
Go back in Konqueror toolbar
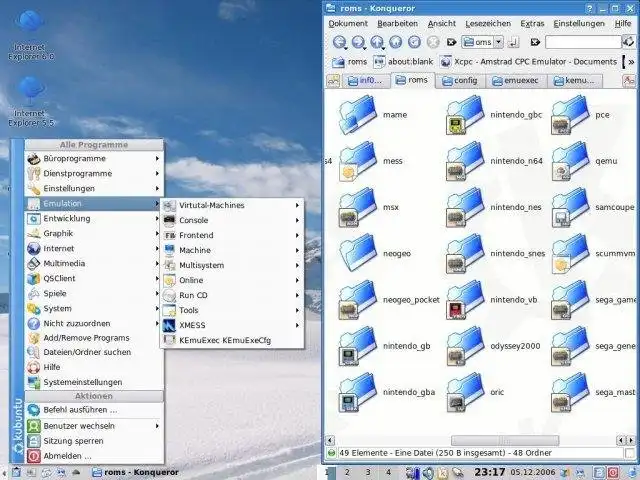click(x=339, y=42)
